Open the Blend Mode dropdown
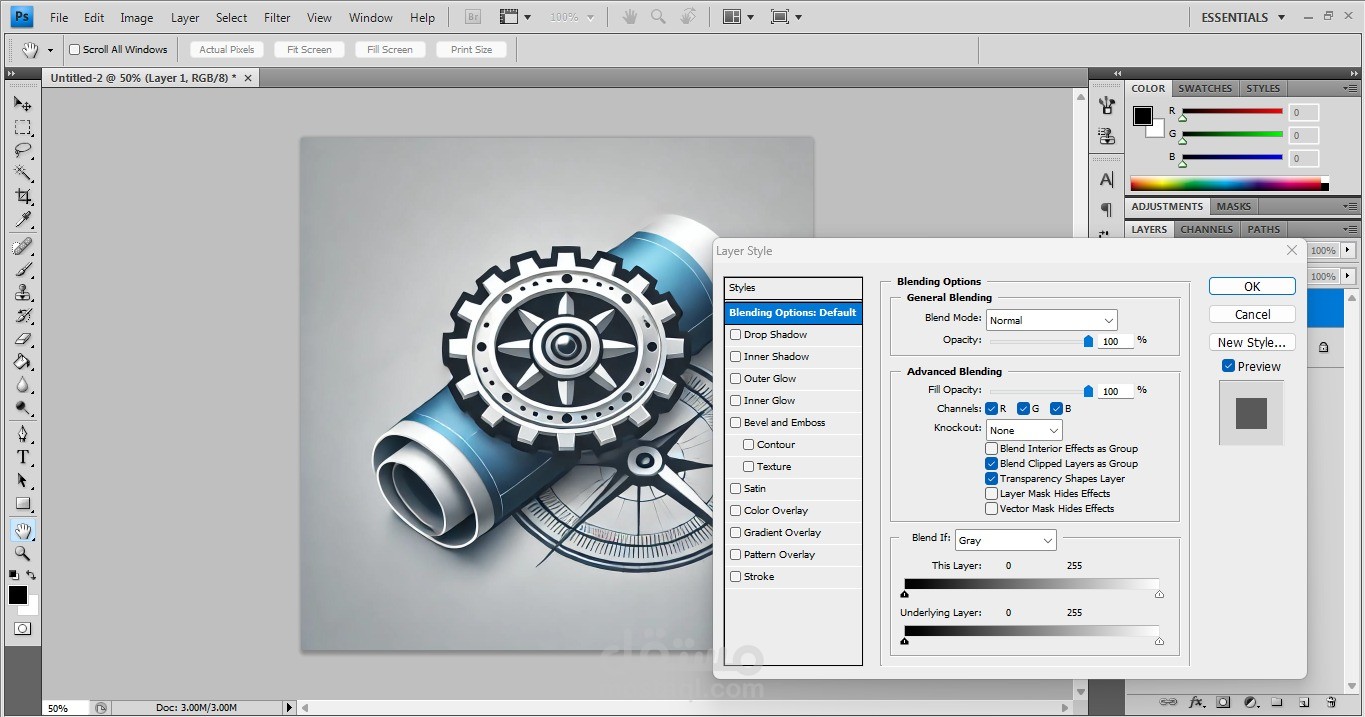Image resolution: width=1365 pixels, height=717 pixels. pyautogui.click(x=1051, y=320)
